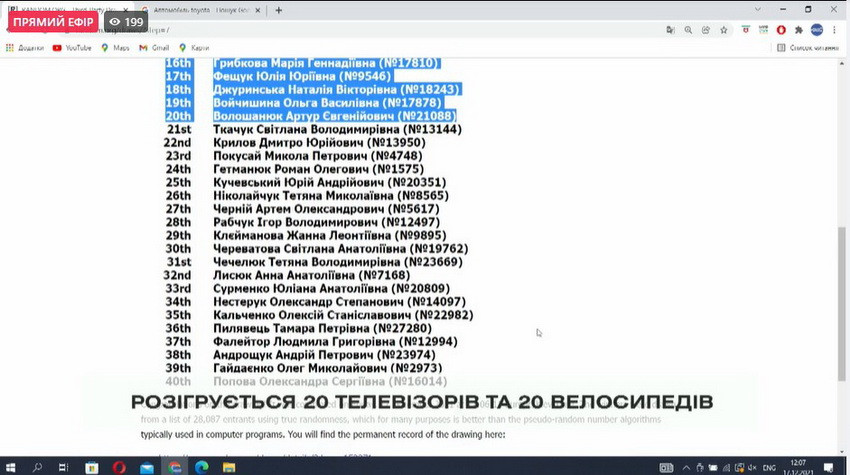Open Windows Start menu
Screen dimensions: 850x475
(10, 467)
